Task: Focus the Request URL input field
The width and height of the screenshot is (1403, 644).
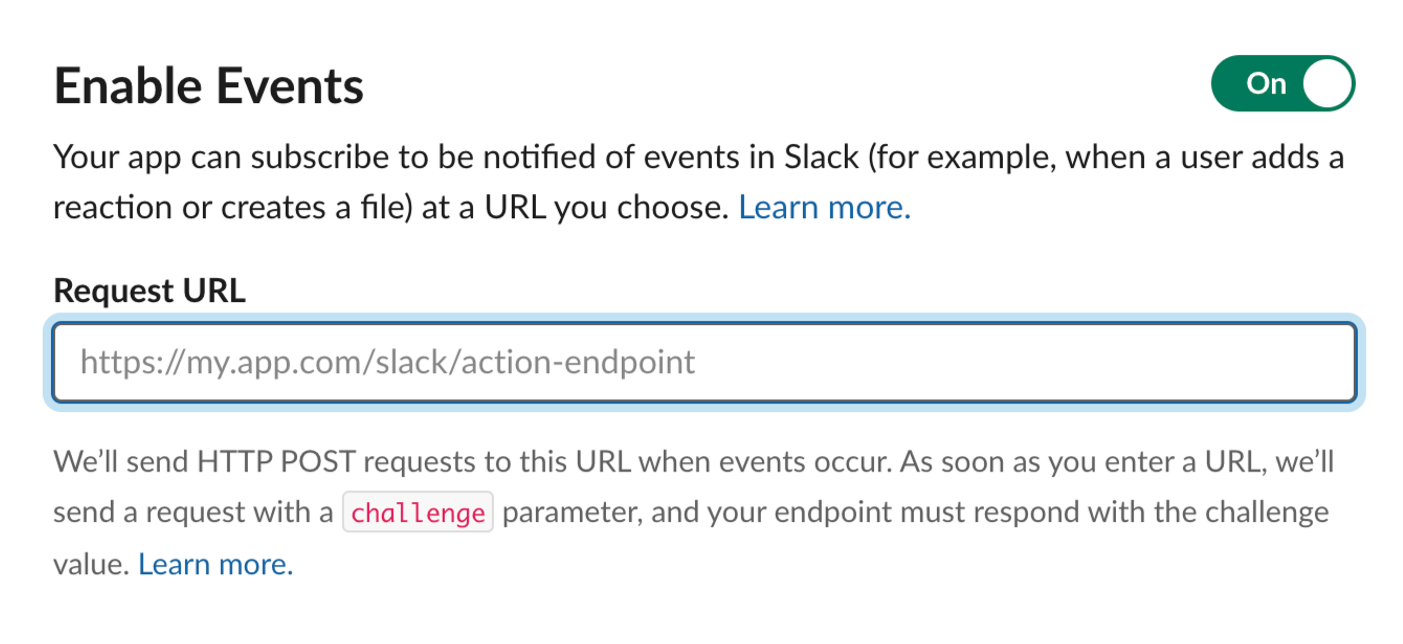Action: (x=704, y=362)
